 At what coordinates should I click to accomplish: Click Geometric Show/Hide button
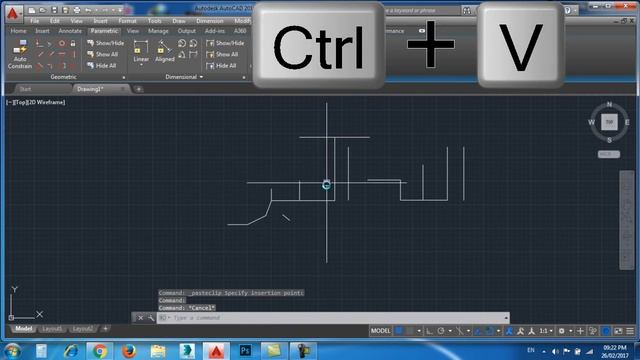tap(105, 43)
